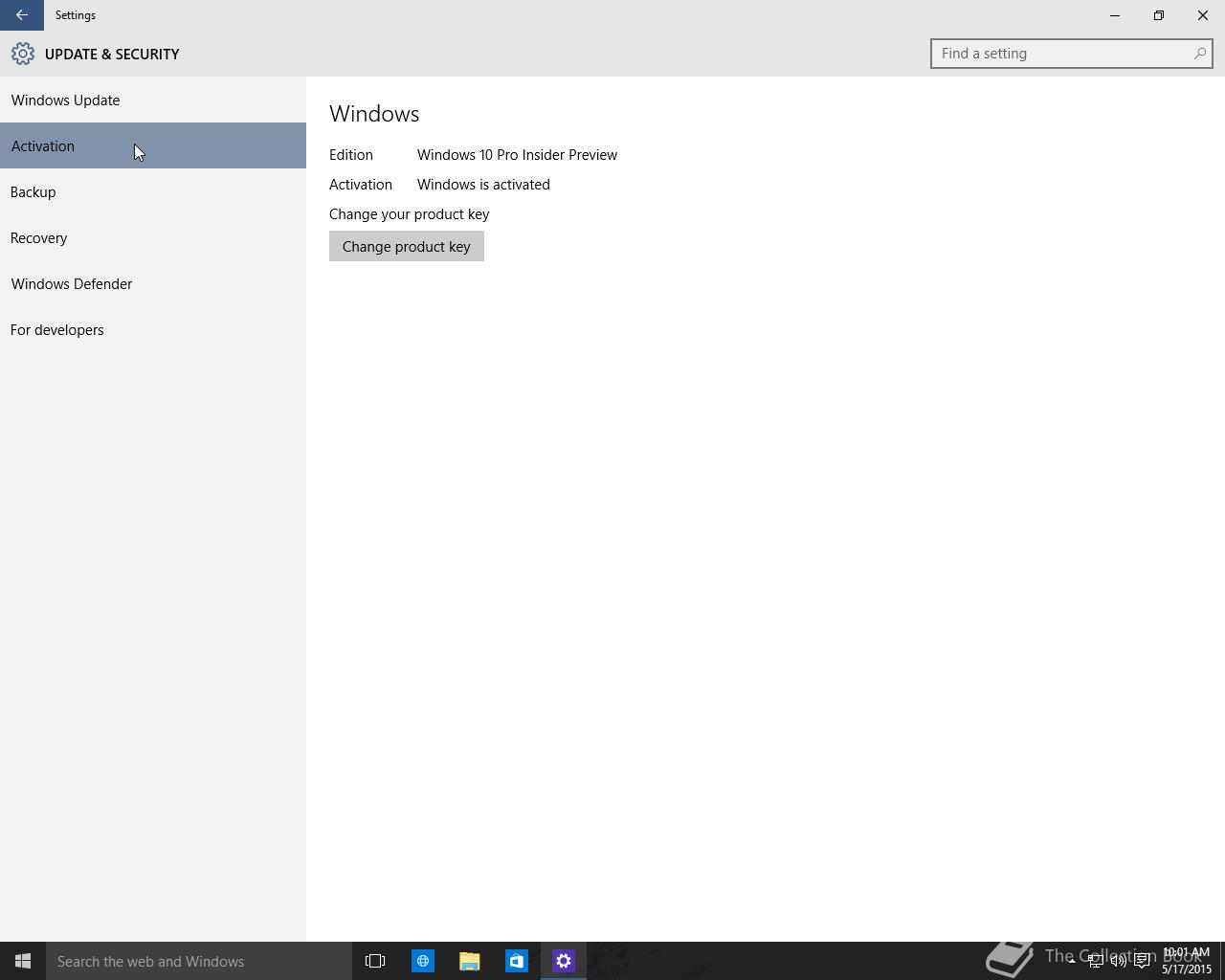The height and width of the screenshot is (980, 1225).
Task: Go back using the arrow button
Action: tap(21, 15)
